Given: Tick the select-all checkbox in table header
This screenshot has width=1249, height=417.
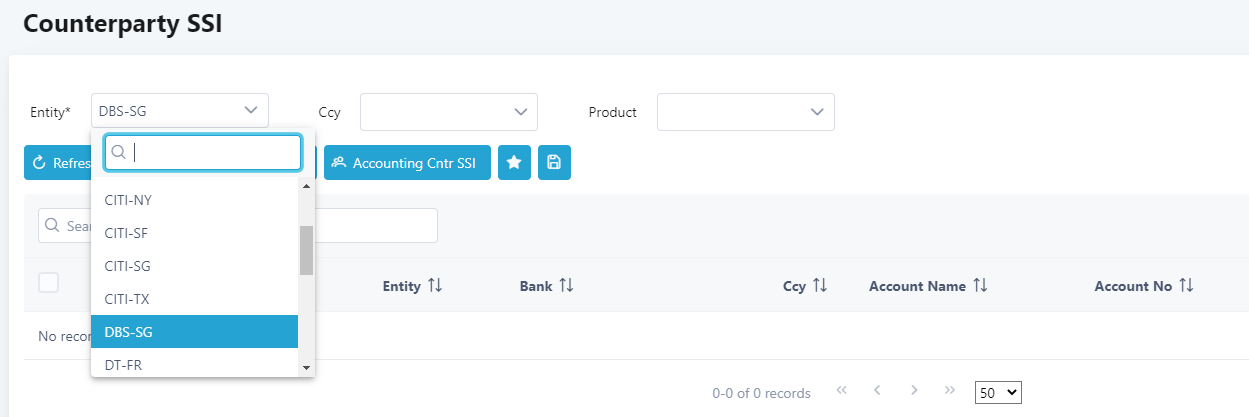Looking at the screenshot, I should (48, 283).
